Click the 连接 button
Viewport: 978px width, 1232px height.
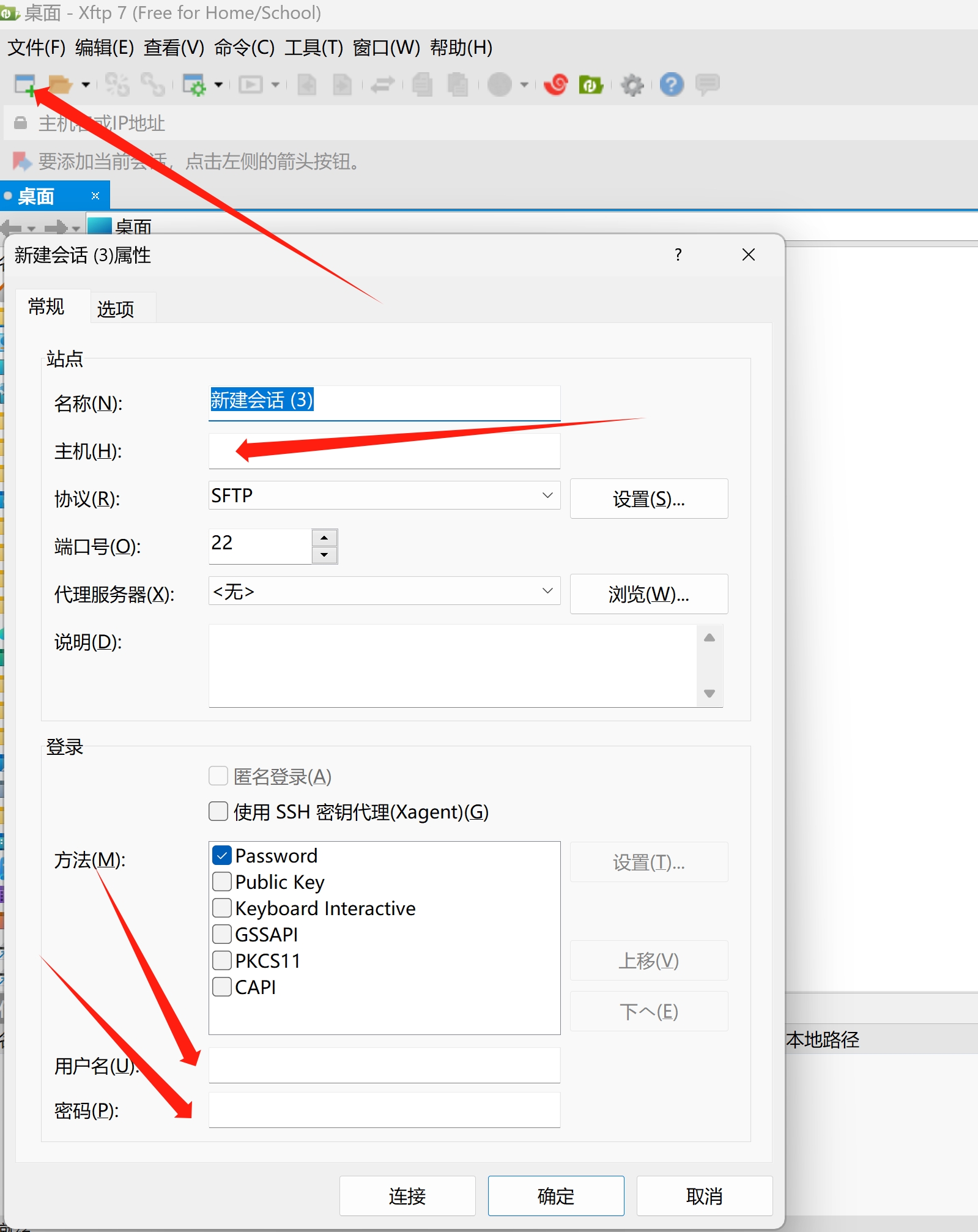407,1195
